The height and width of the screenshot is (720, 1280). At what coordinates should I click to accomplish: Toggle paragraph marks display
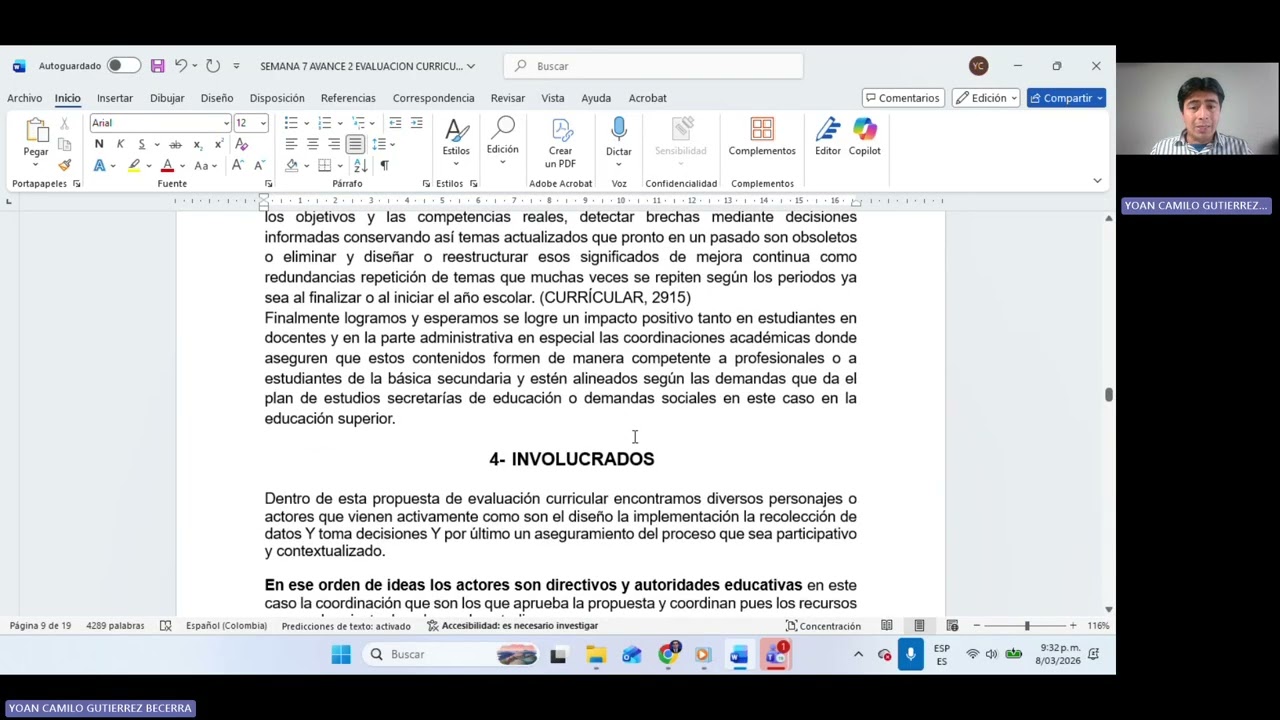point(384,165)
